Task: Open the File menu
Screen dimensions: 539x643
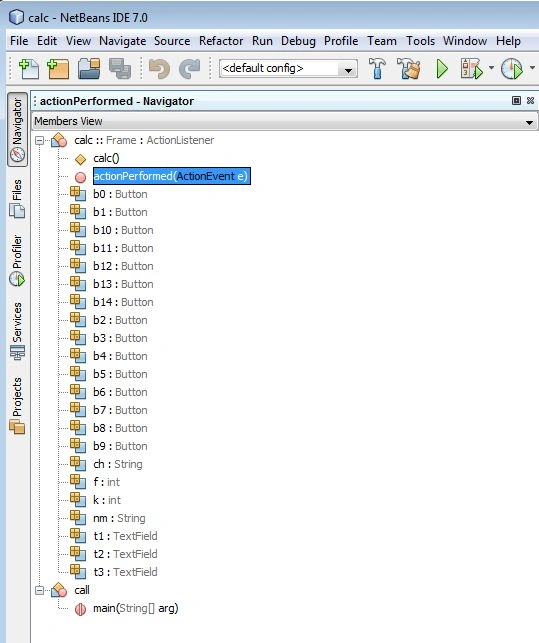Action: (19, 41)
